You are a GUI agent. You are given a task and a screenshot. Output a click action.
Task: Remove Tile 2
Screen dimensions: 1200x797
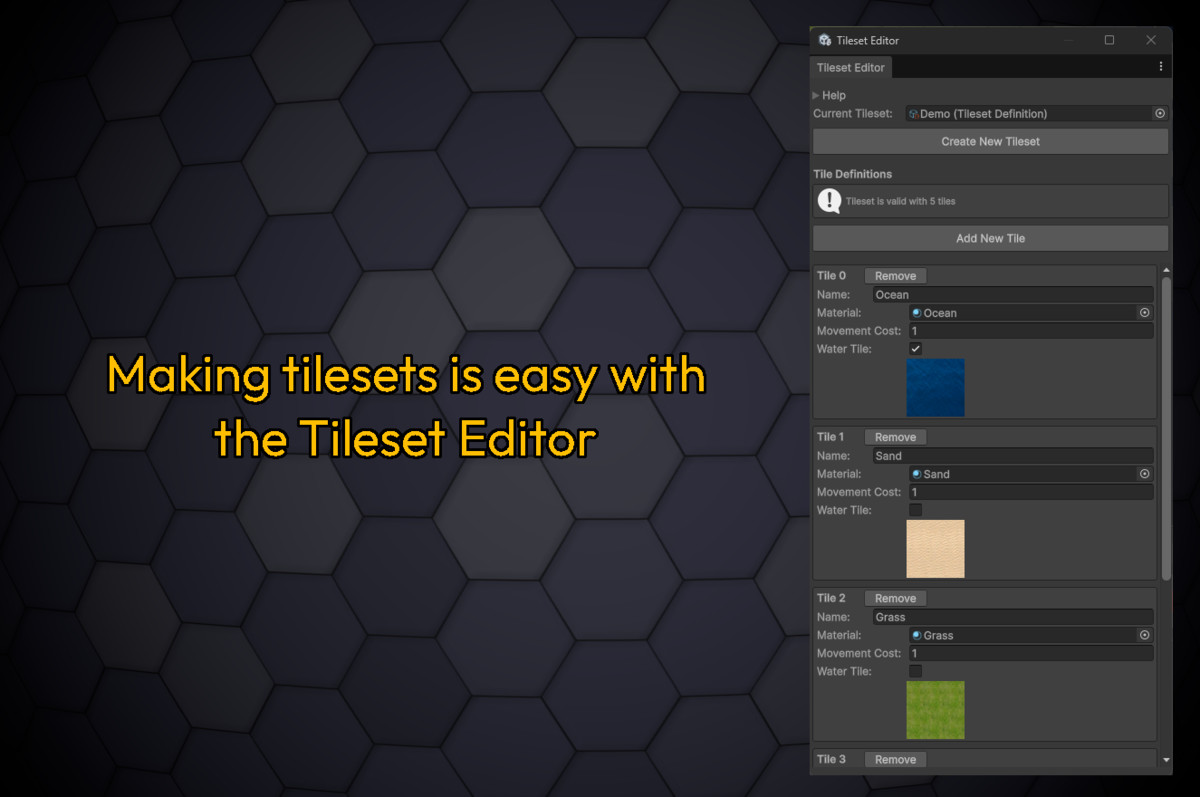click(895, 598)
